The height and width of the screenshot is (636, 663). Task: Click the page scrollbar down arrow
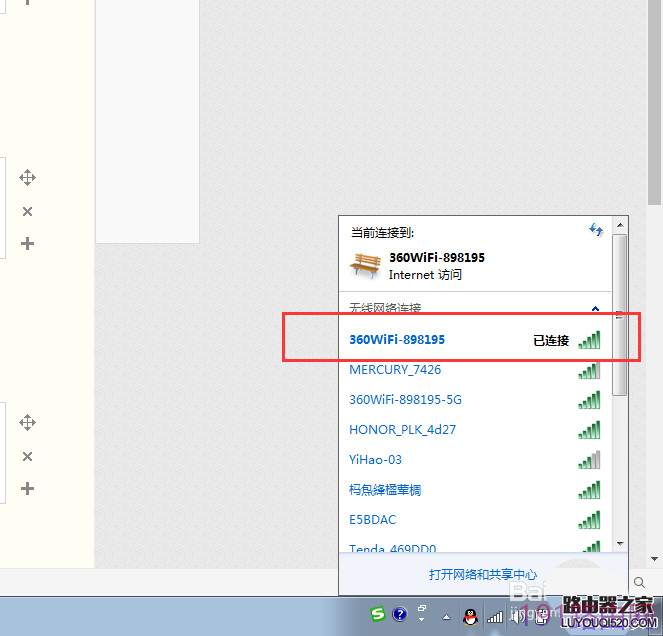tap(655, 559)
